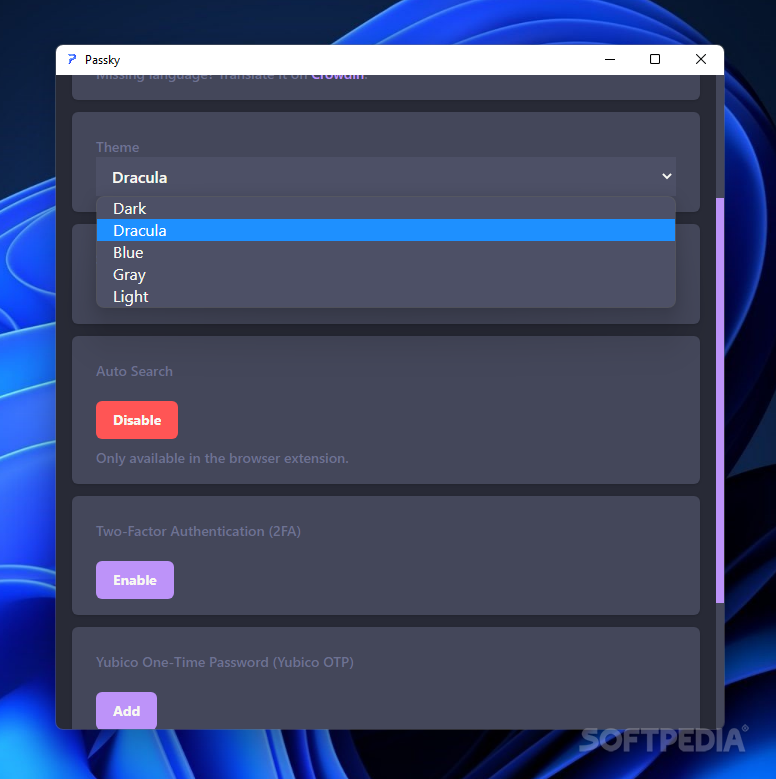Screen dimensions: 776x779
Task: Choose the Blue theme option
Action: coord(386,252)
